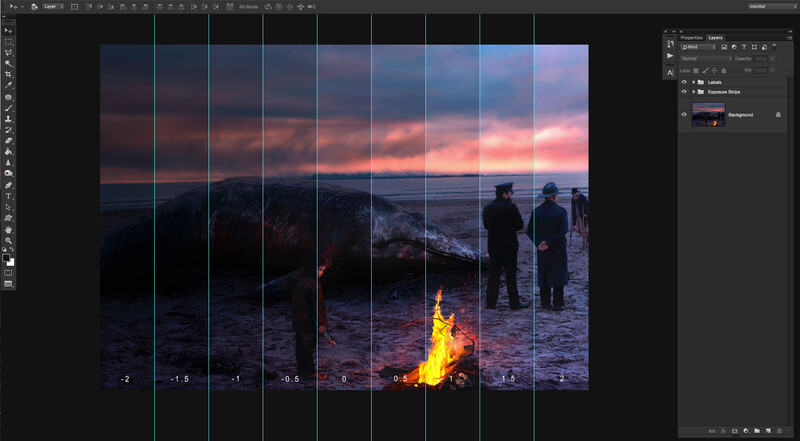Switch to the Properties tab
Screen dimensions: 800x441
pos(692,38)
